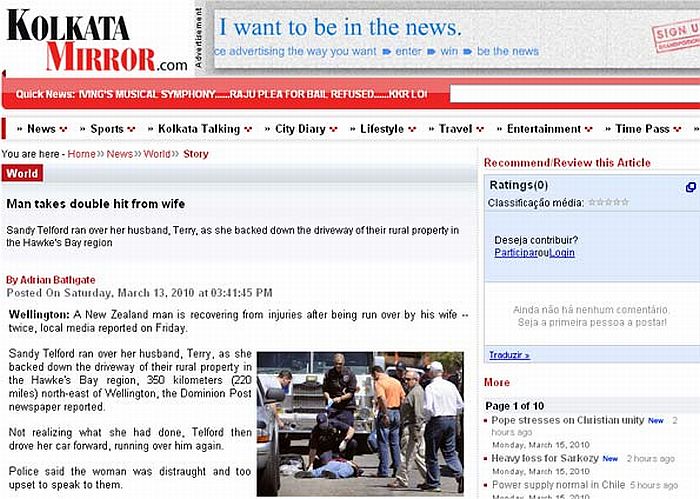Open the Entertainment menu
The width and height of the screenshot is (700, 499).
coord(544,129)
